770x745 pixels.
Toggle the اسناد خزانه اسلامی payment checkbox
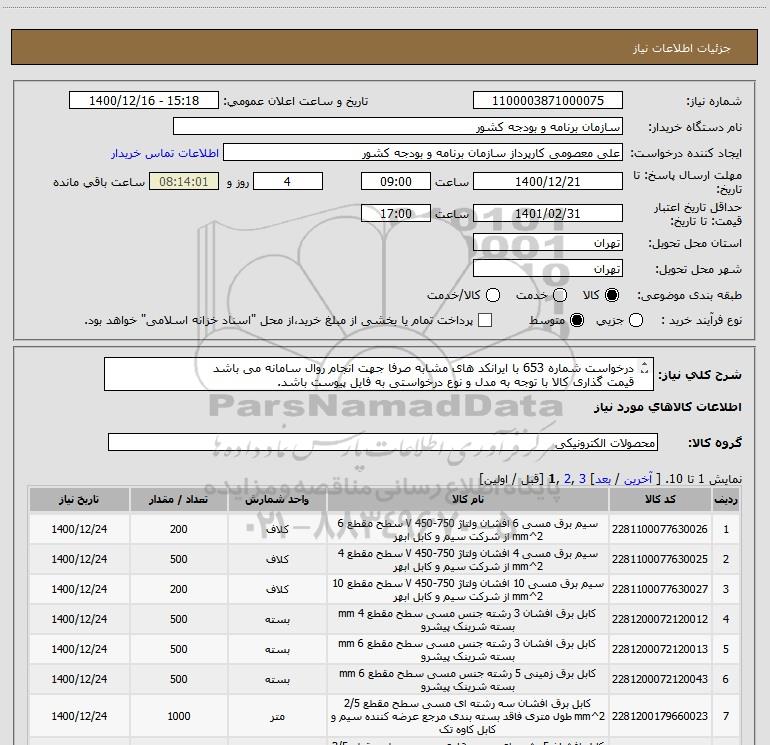tap(485, 320)
